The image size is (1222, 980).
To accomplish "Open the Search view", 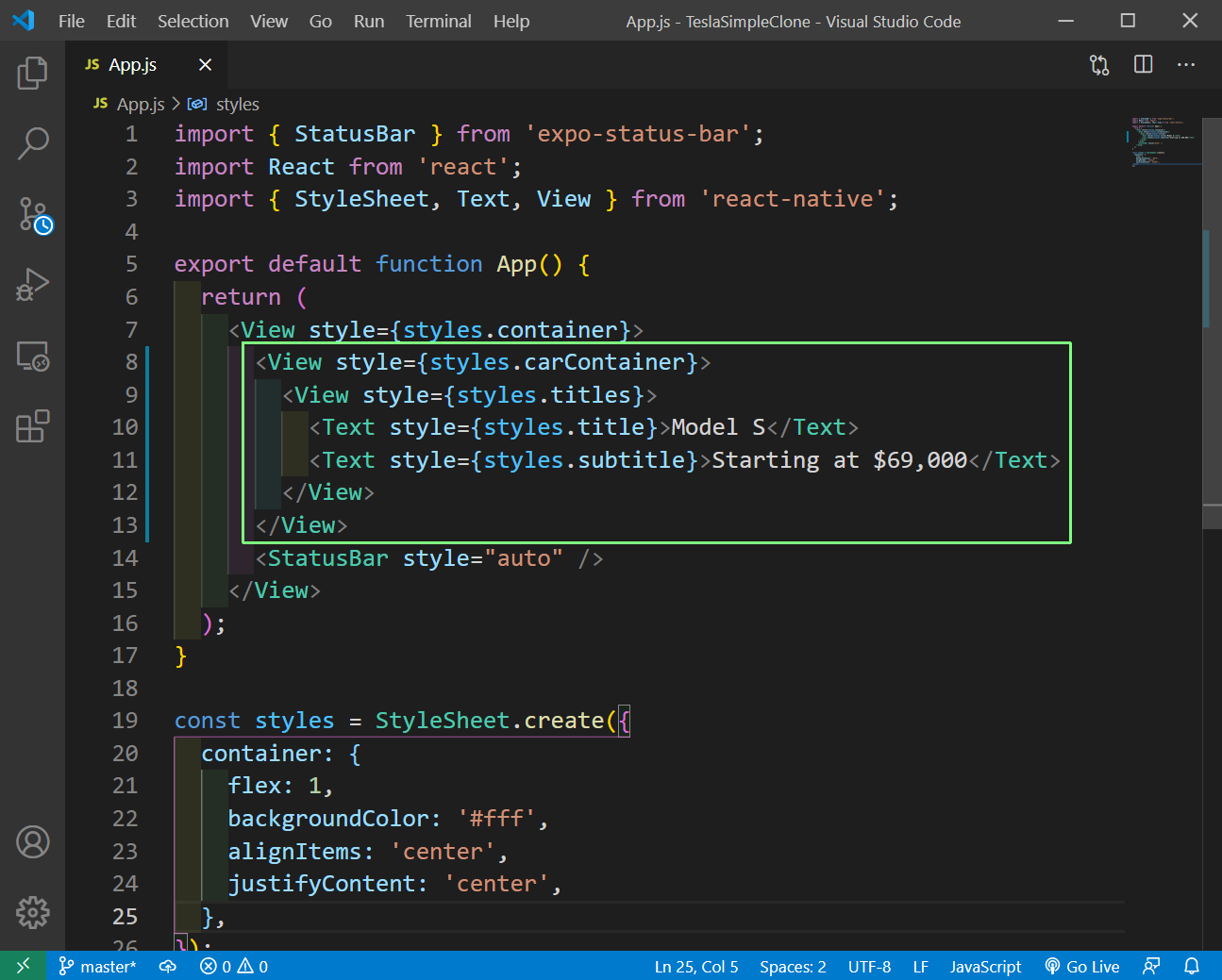I will [32, 143].
